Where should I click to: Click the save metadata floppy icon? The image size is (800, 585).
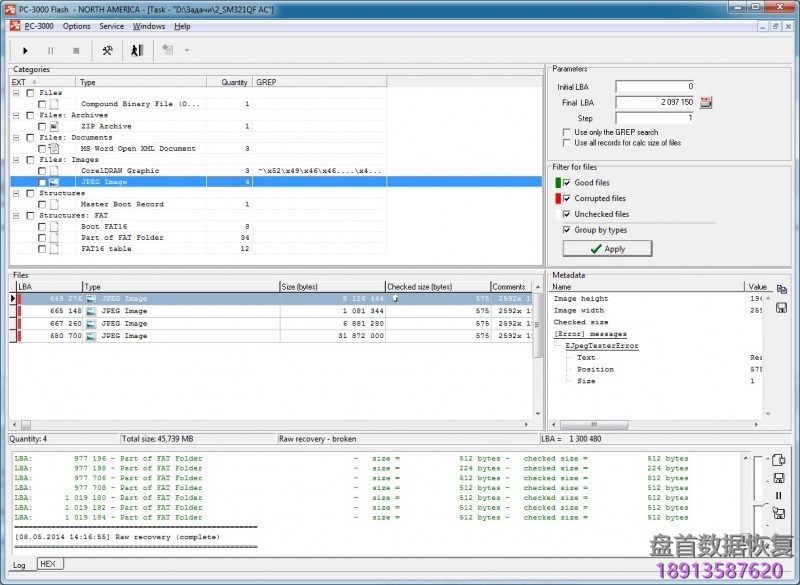[781, 307]
